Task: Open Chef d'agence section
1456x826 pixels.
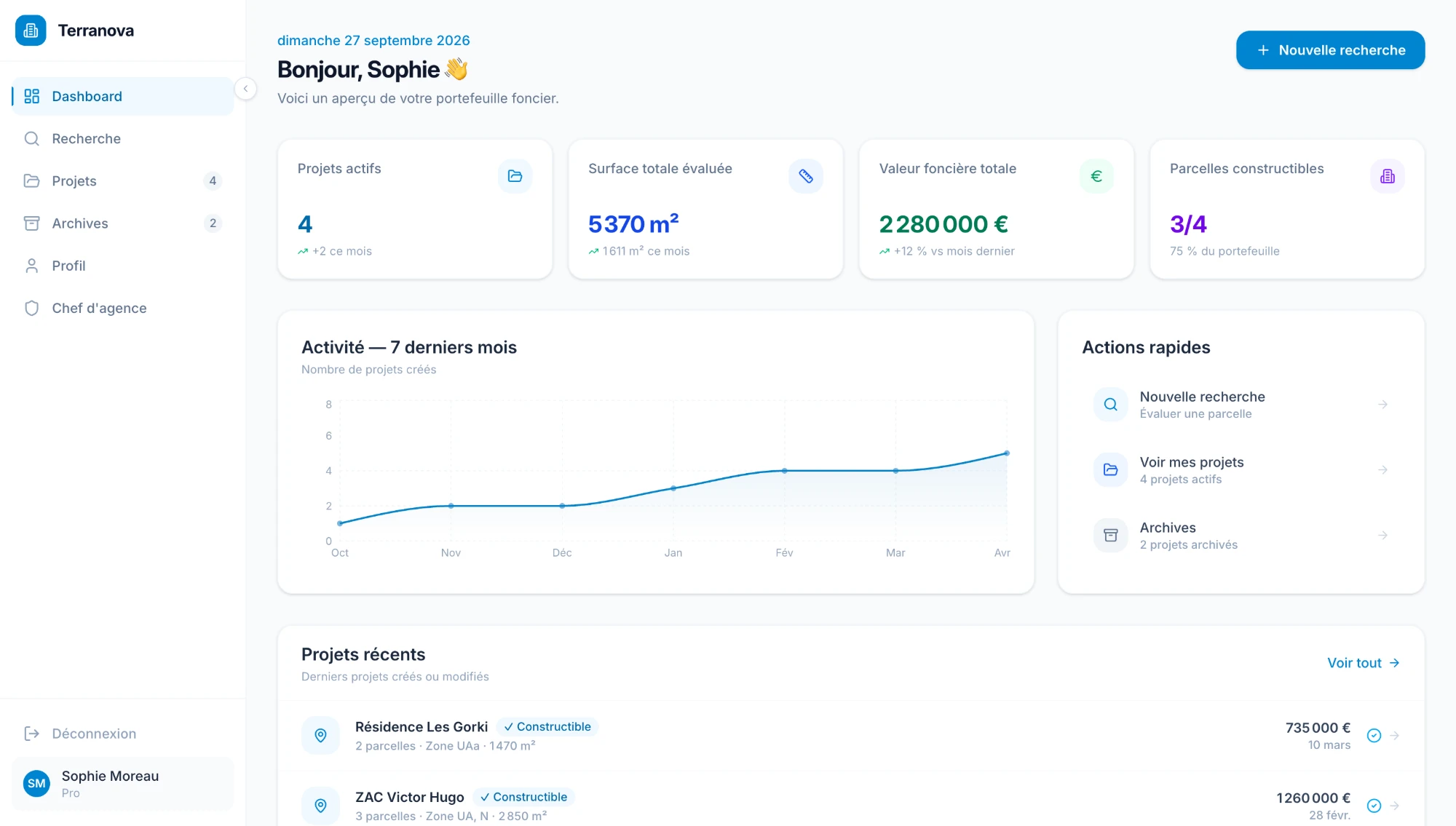Action: coord(122,308)
